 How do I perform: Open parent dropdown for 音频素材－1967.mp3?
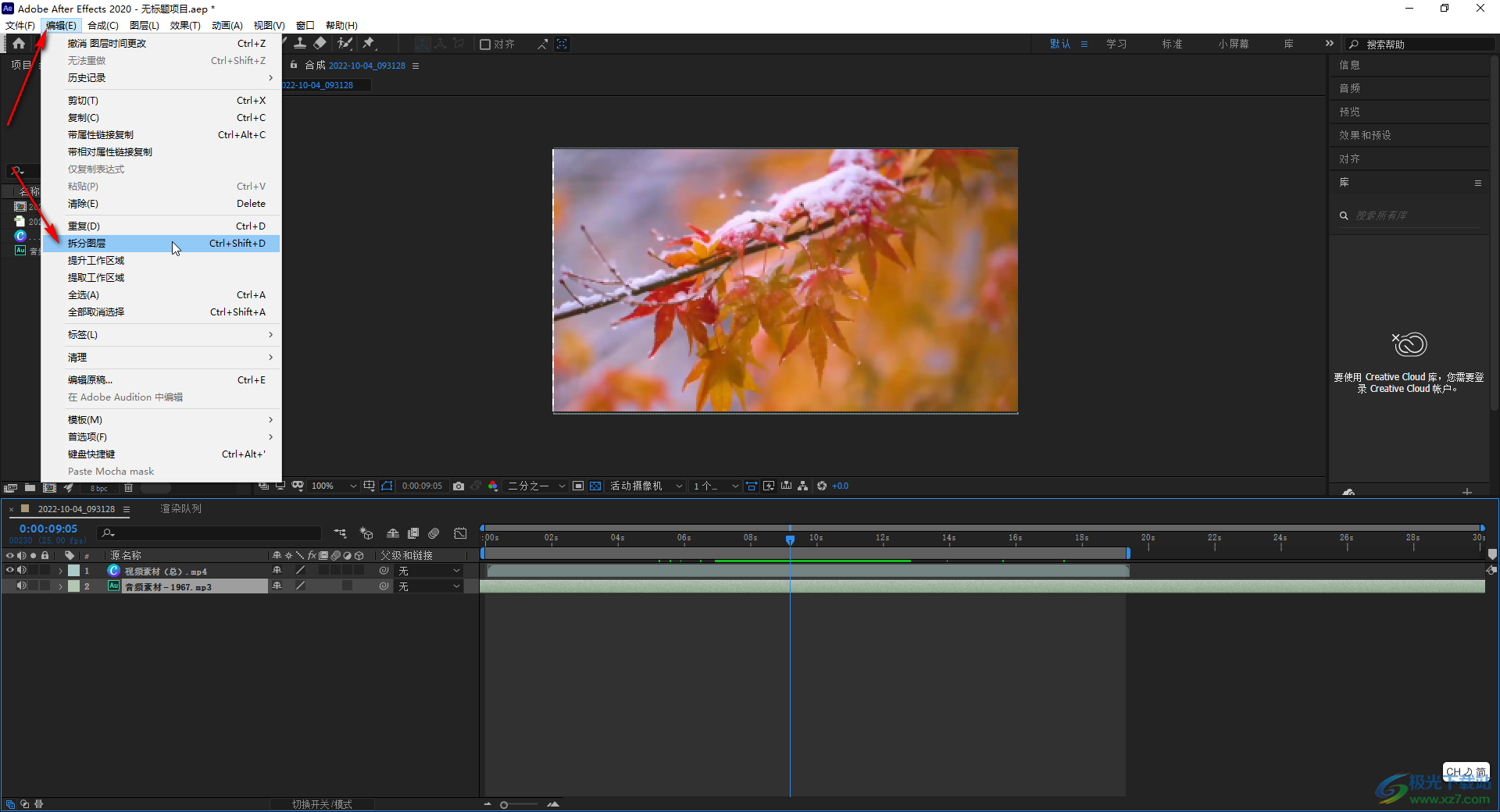coord(429,586)
